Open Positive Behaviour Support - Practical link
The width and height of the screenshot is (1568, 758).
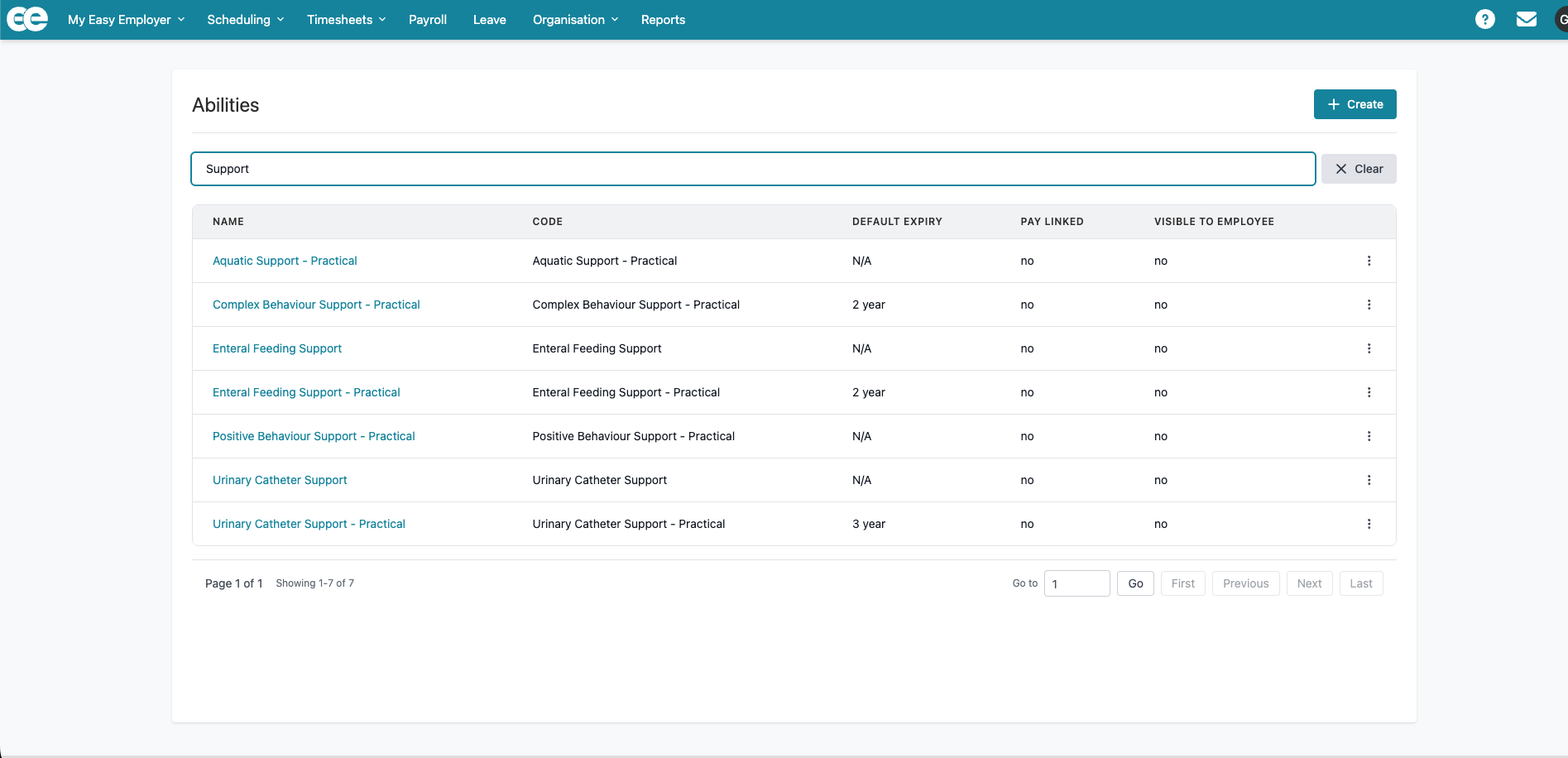click(x=314, y=436)
